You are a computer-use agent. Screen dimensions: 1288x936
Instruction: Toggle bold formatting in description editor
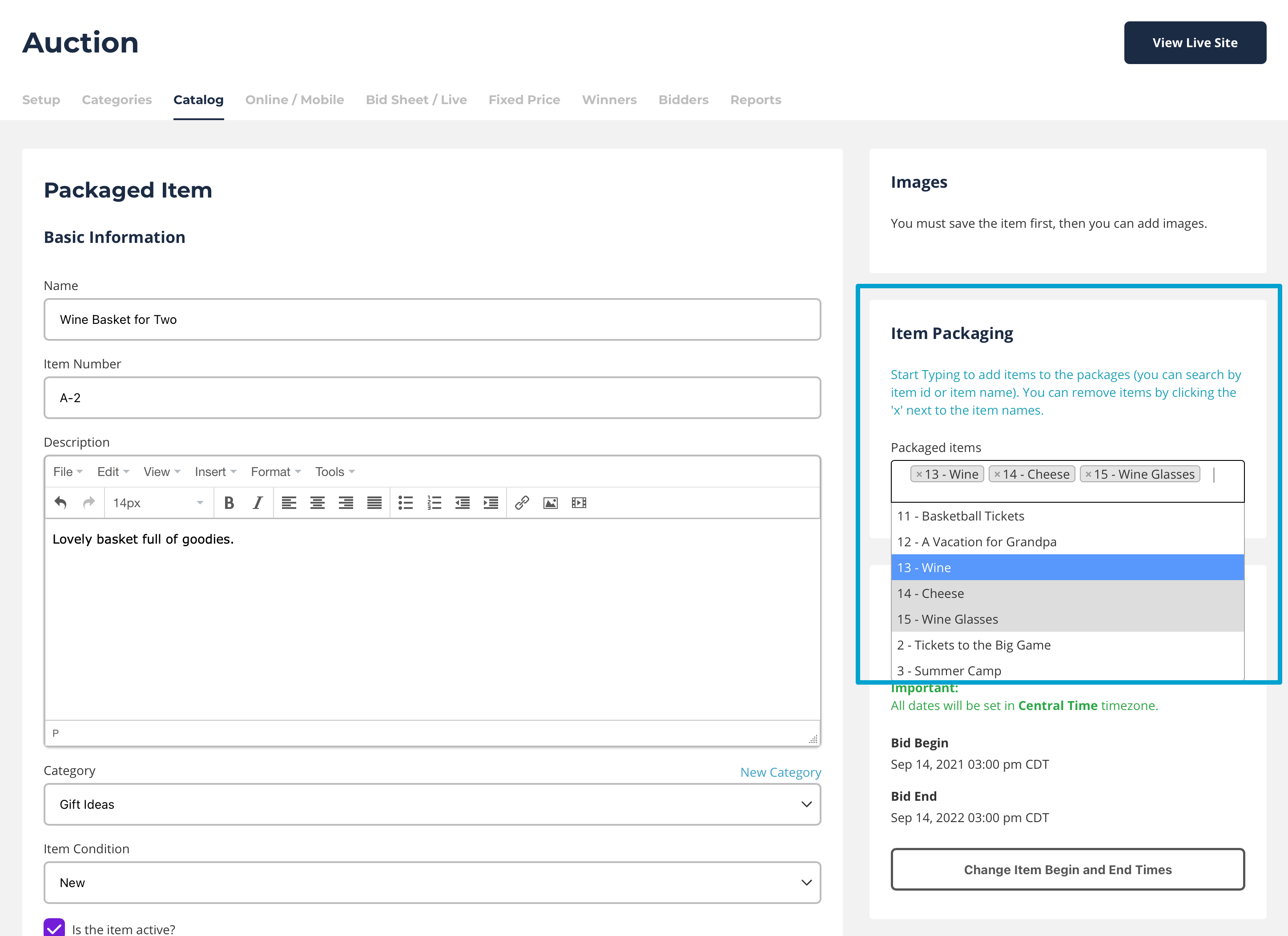coord(229,503)
